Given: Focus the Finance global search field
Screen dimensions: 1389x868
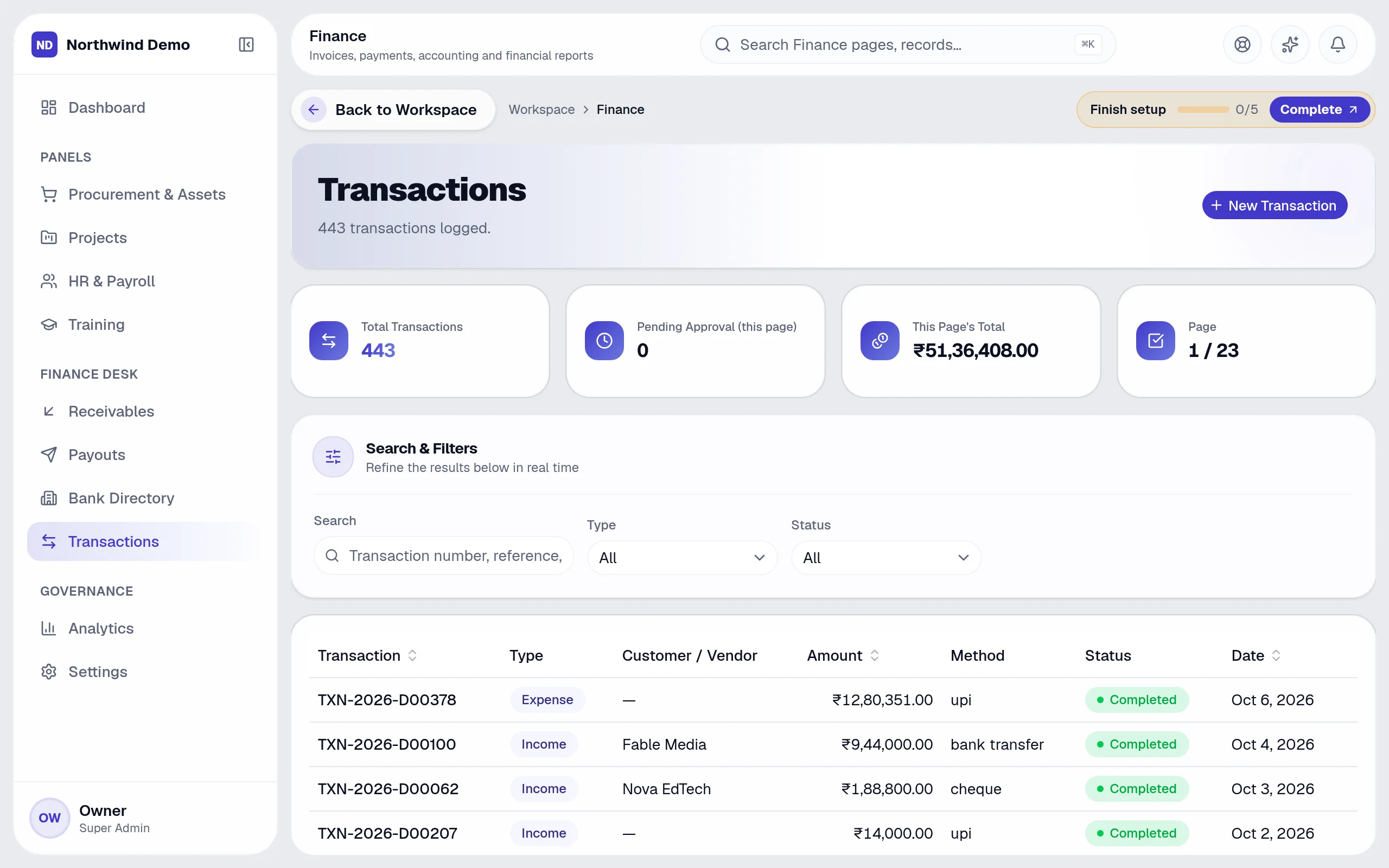Looking at the screenshot, I should pyautogui.click(x=907, y=45).
